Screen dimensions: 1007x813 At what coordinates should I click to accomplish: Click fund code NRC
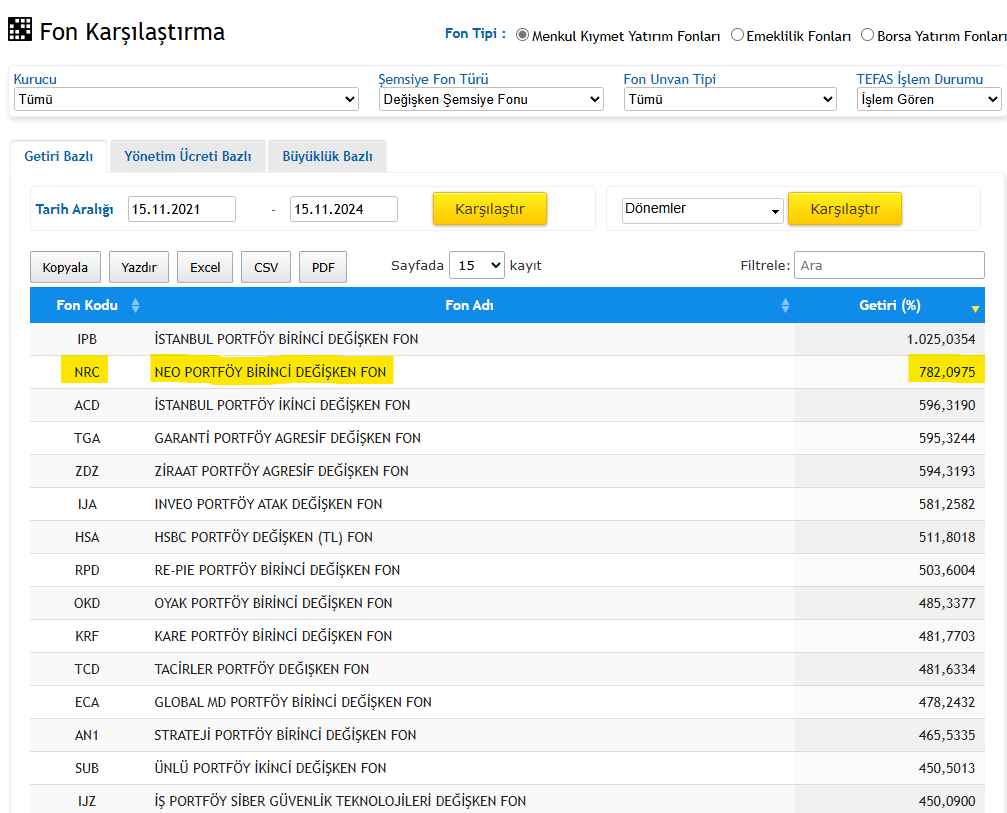pos(87,372)
